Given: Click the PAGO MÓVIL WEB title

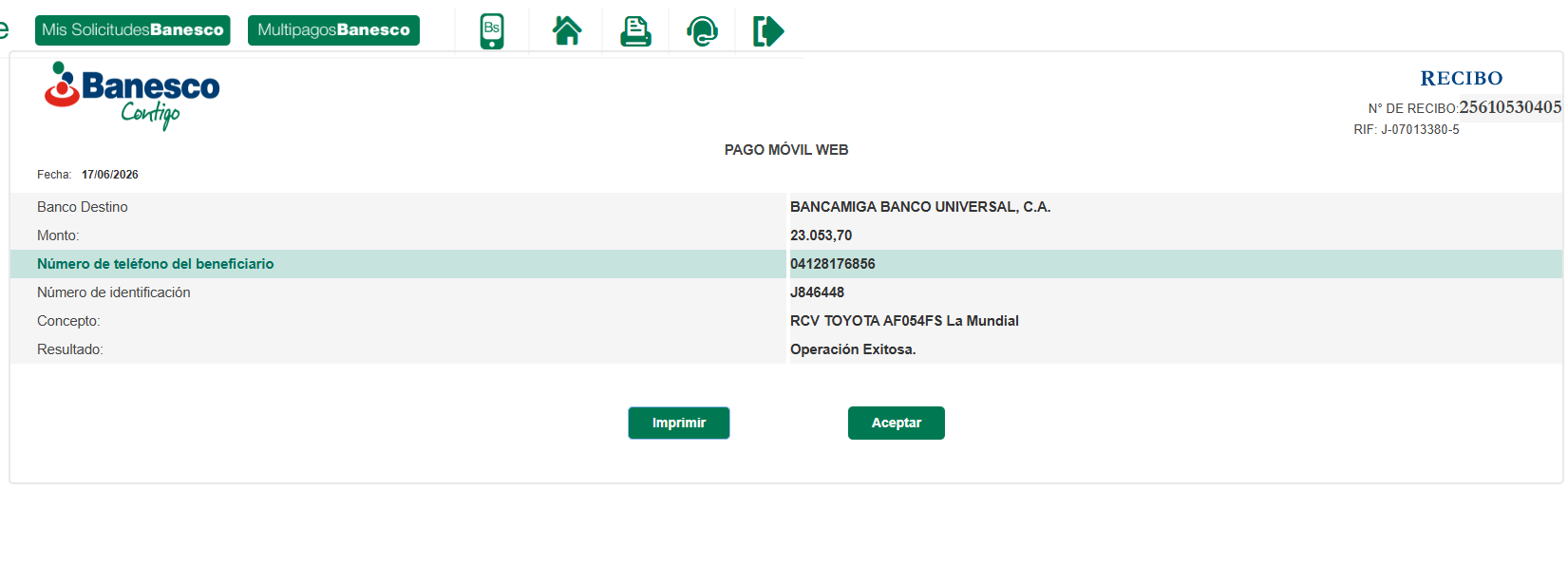Looking at the screenshot, I should click(x=786, y=150).
